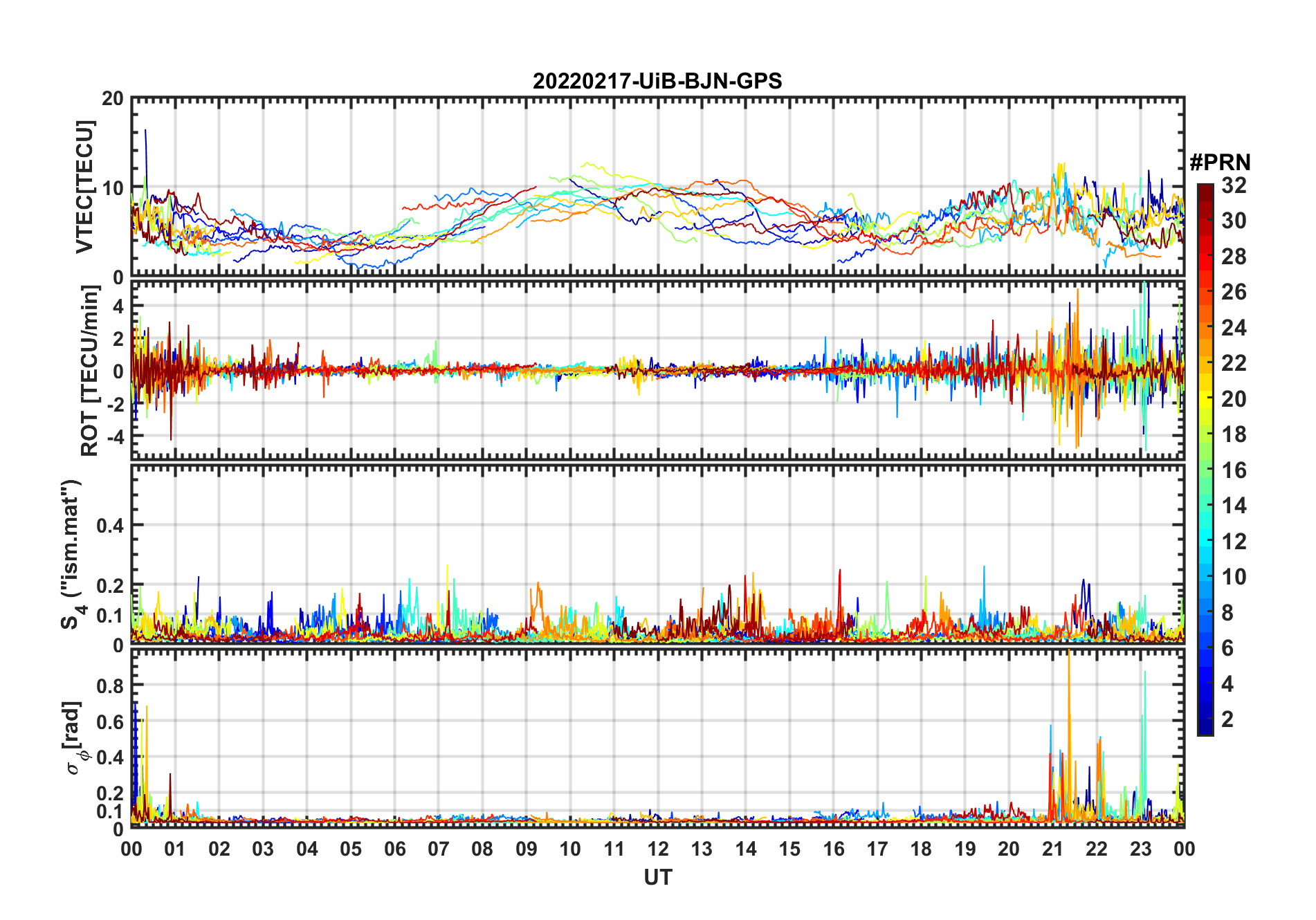
Task: Click sigma phi y-axis tick label 0.6
Action: [x=110, y=721]
